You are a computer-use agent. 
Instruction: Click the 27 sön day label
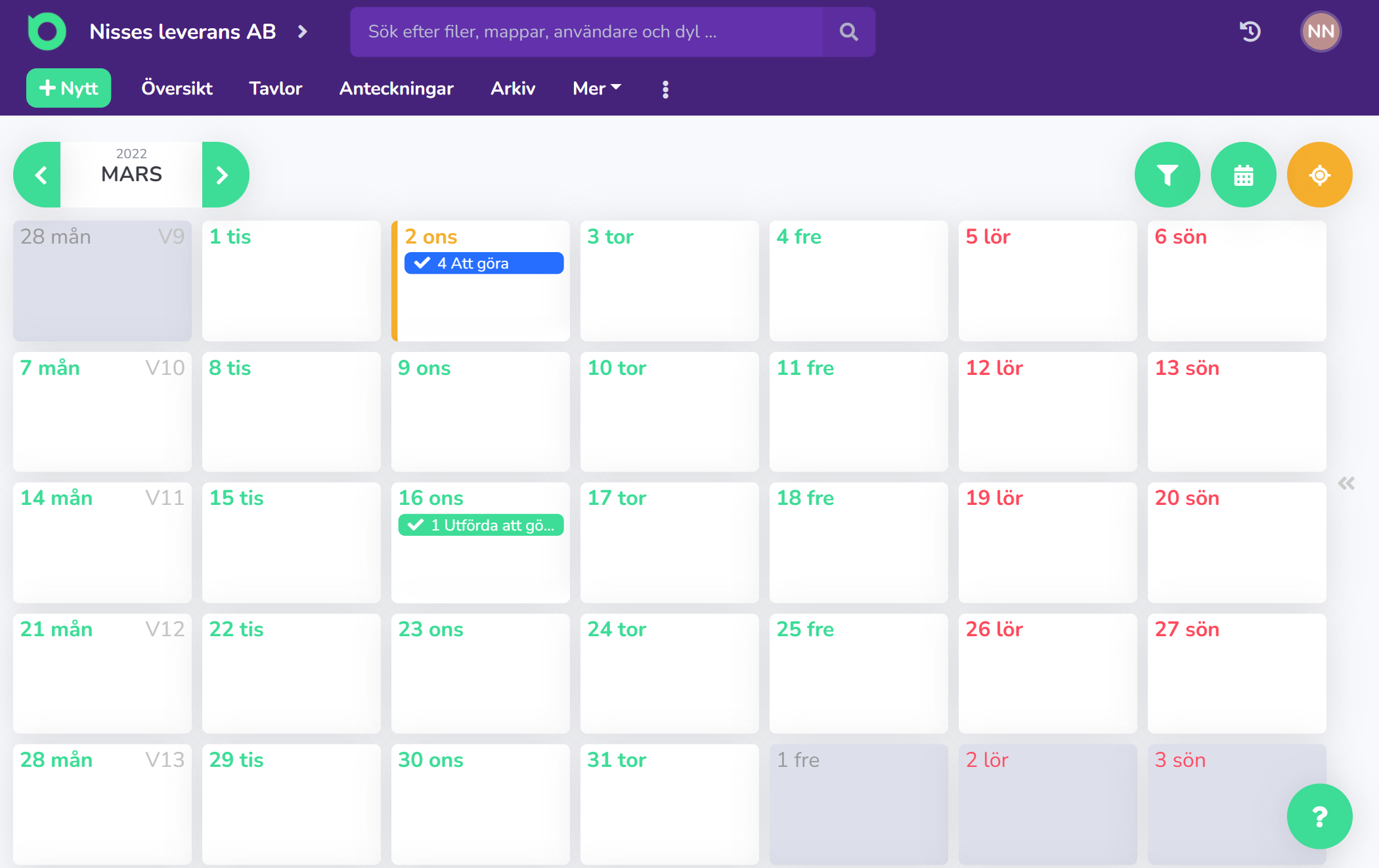pyautogui.click(x=1187, y=629)
